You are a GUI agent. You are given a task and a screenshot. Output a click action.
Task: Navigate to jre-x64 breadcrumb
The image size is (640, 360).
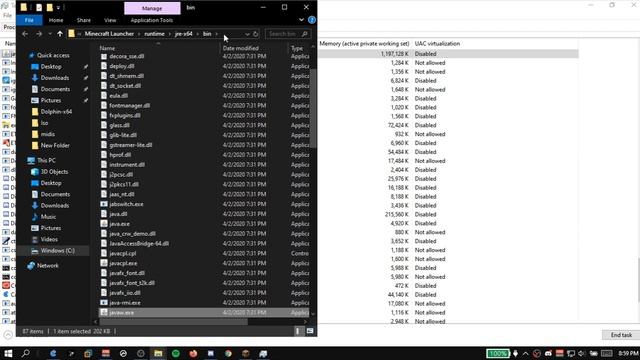(184, 34)
